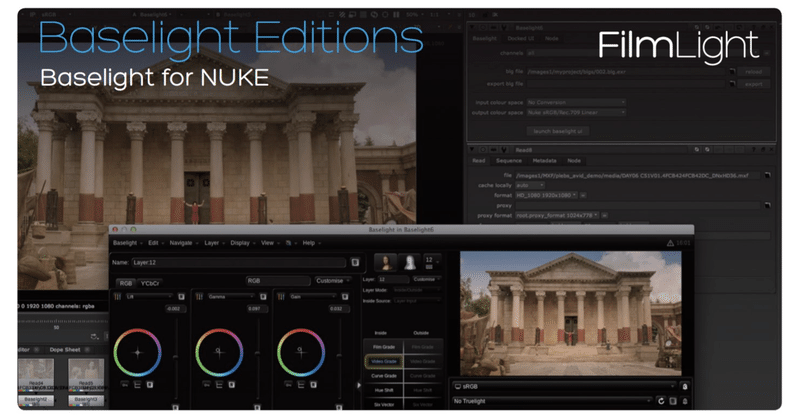The height and width of the screenshot is (419, 800).
Task: Open the No Truelight dropdown
Action: [552, 401]
